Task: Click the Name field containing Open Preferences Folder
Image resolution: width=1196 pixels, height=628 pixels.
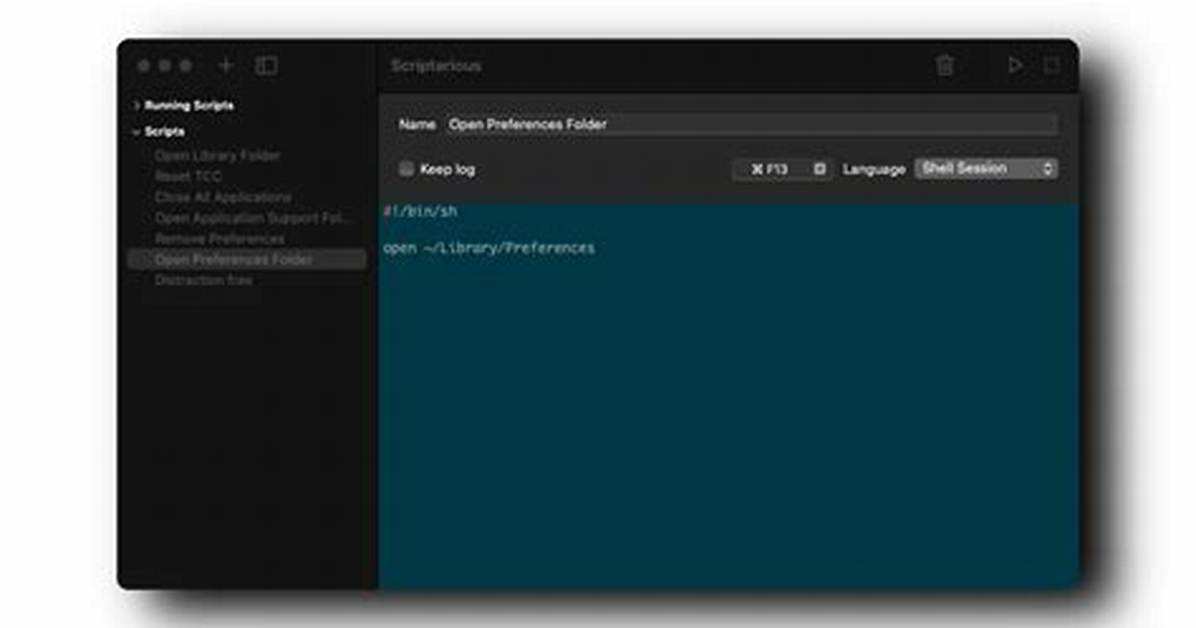Action: [751, 124]
